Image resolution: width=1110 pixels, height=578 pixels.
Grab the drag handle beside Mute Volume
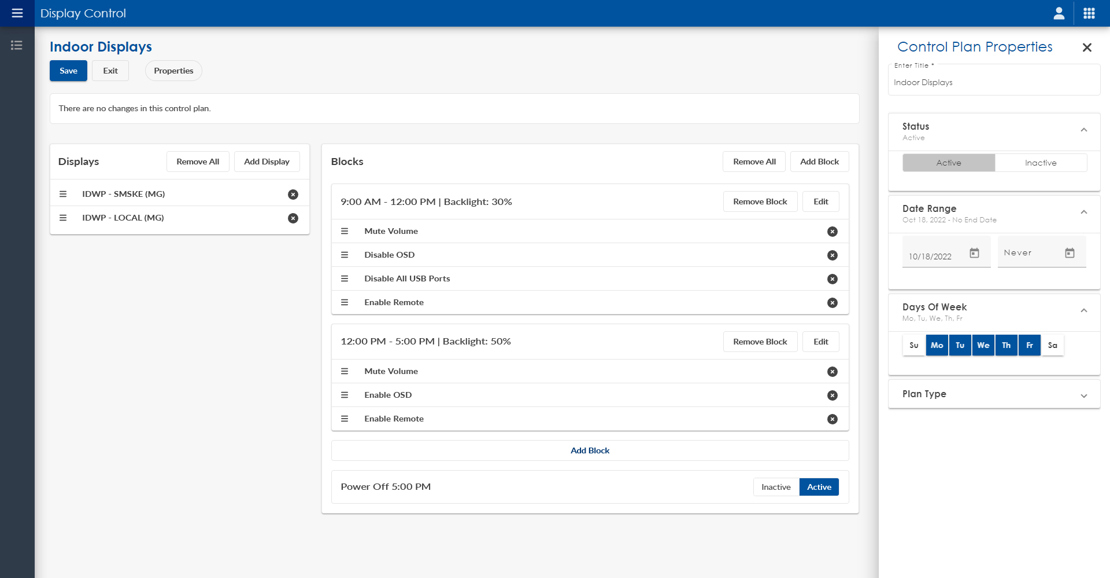coord(346,231)
